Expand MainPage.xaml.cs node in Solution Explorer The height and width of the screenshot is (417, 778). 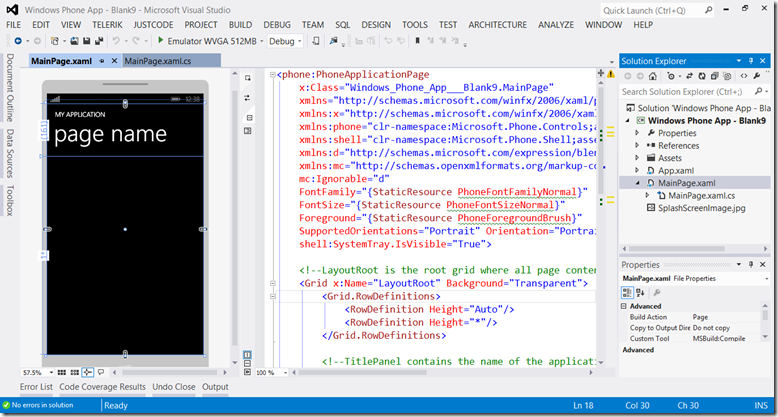(x=648, y=196)
